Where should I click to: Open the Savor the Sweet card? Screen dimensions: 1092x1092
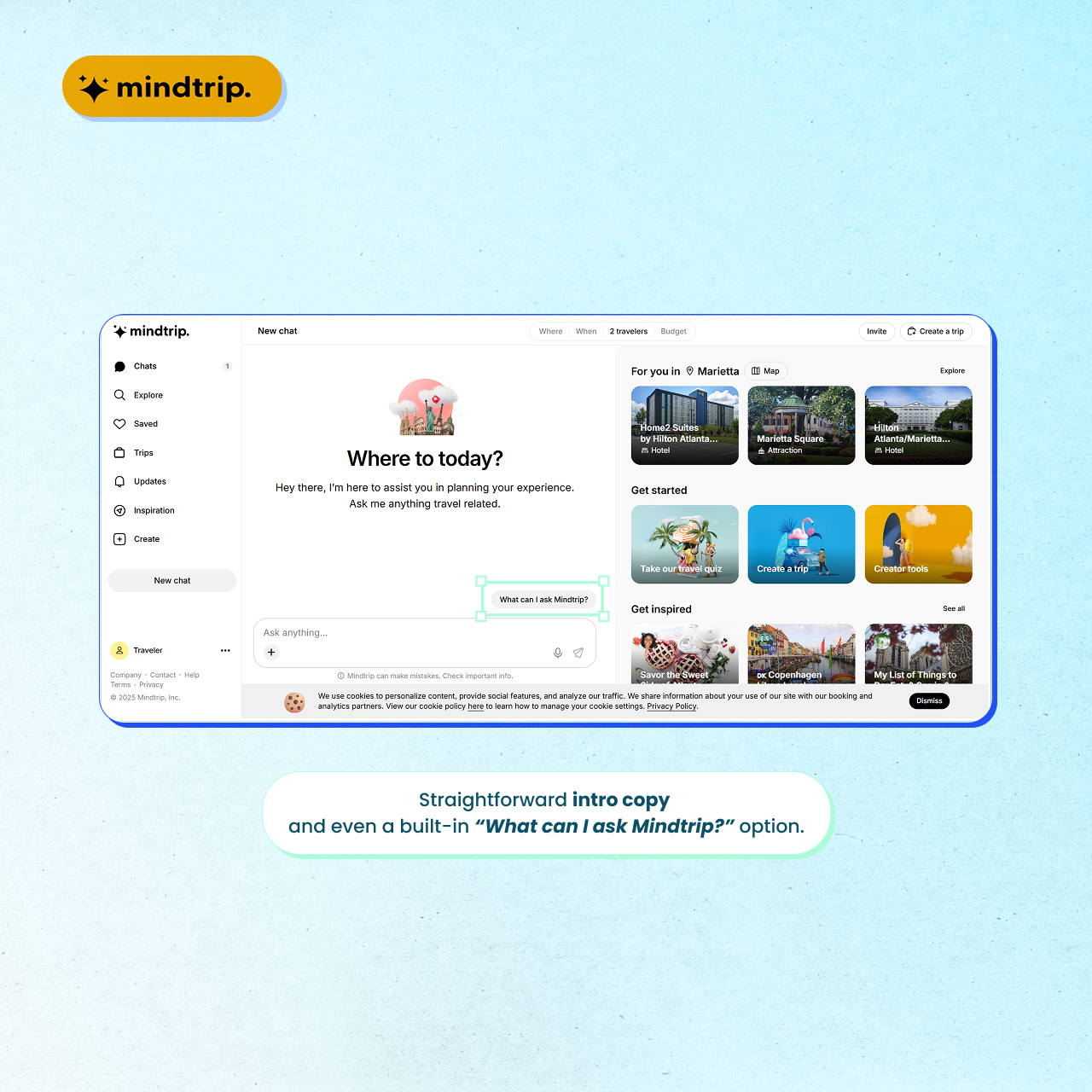point(685,653)
